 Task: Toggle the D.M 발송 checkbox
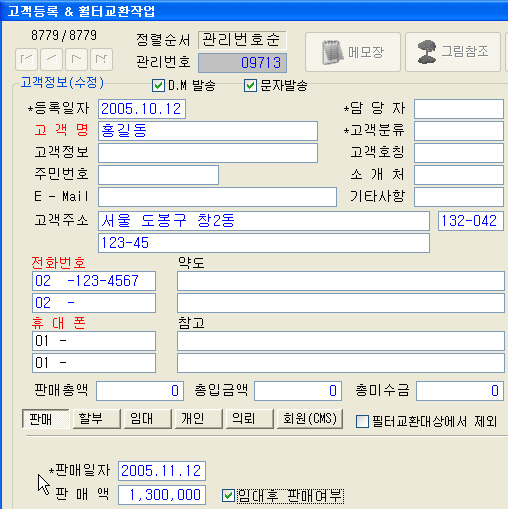click(x=158, y=86)
